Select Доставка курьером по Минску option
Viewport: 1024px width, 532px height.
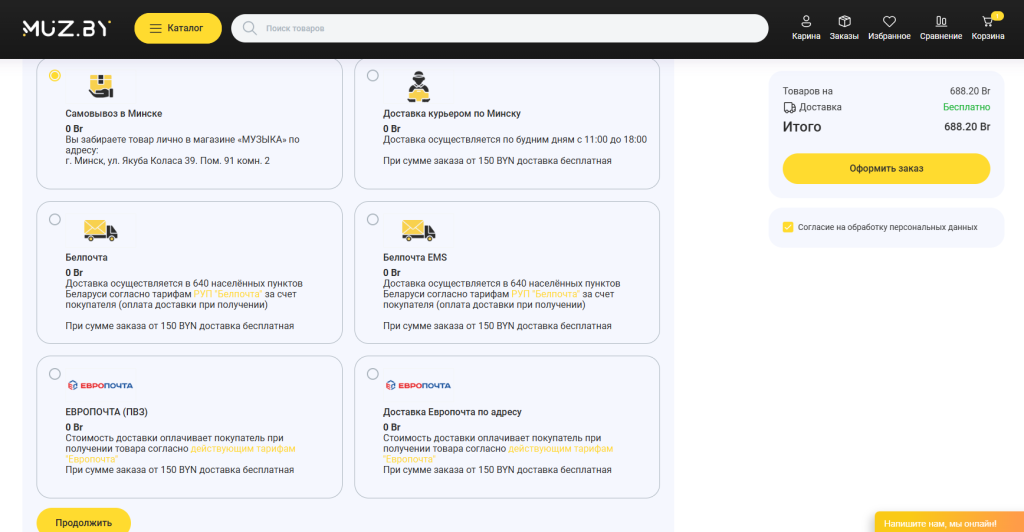(x=372, y=76)
